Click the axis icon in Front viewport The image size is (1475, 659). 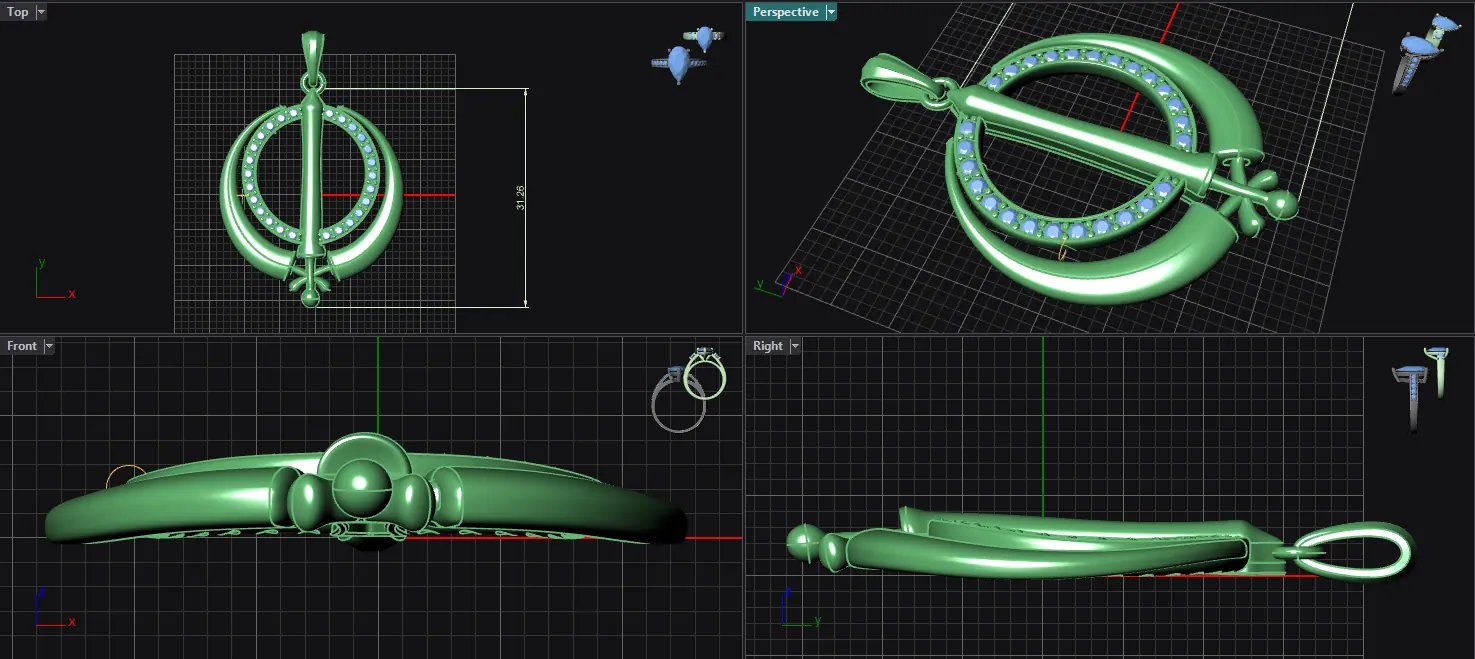[55, 607]
